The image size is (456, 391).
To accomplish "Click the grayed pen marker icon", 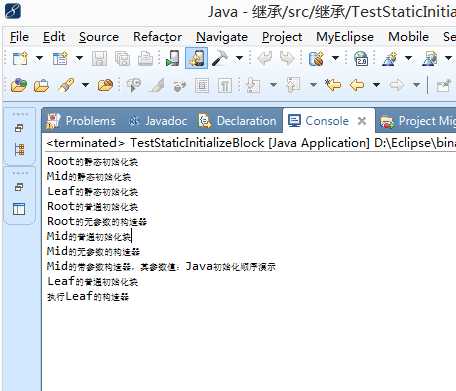I will coord(157,85).
